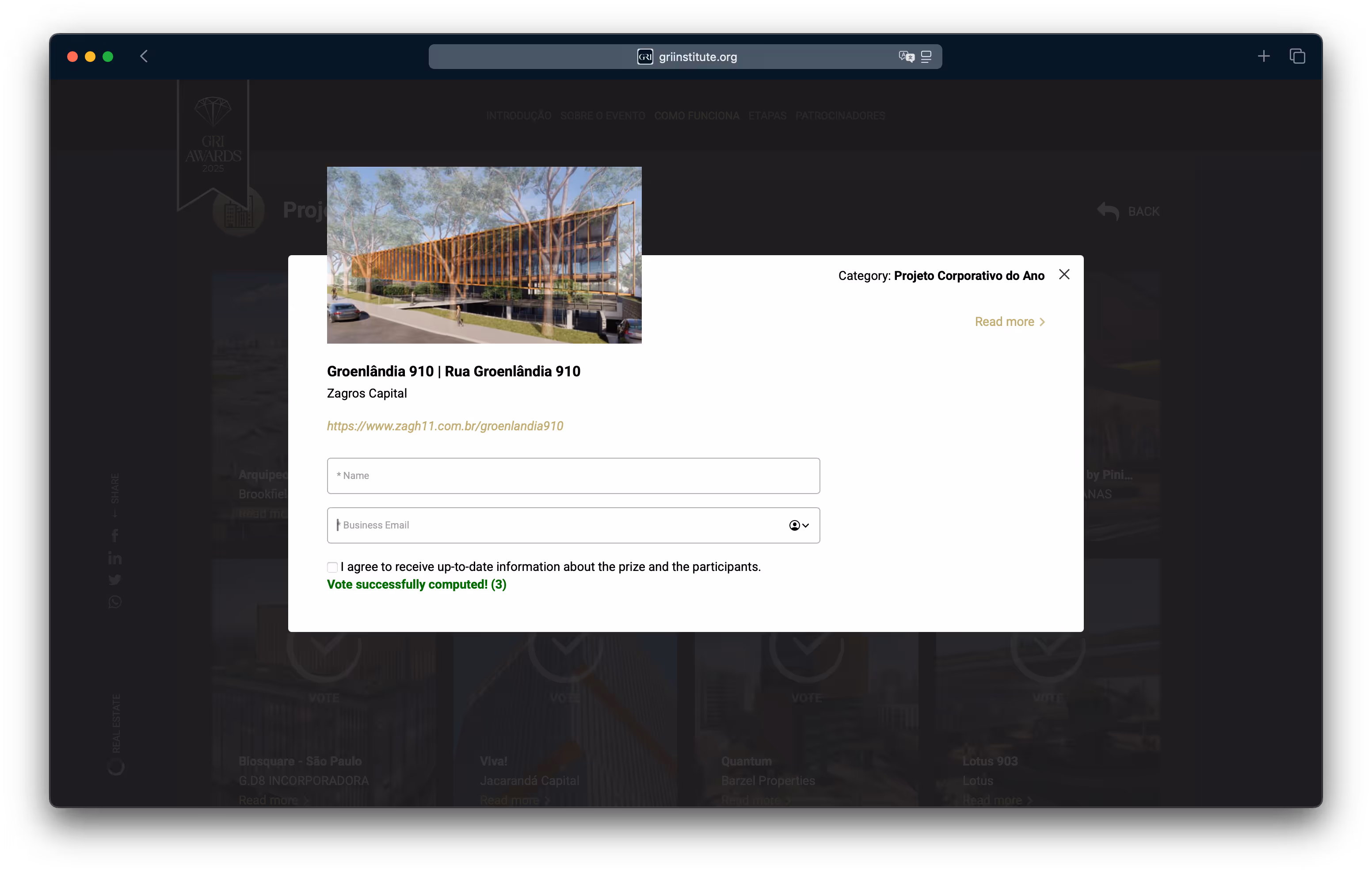Click Read more in the dialog
Viewport: 1372px width, 873px height.
(1010, 322)
